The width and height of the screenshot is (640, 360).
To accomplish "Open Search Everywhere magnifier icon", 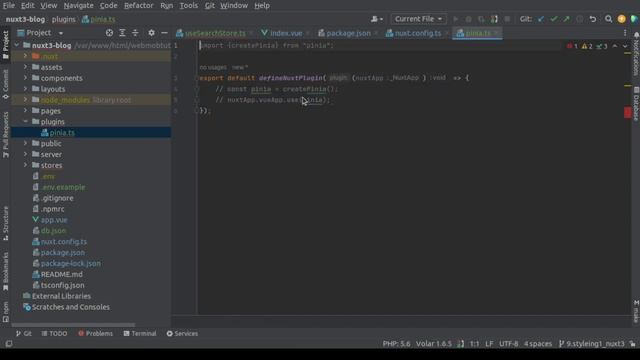I will pyautogui.click(x=609, y=19).
